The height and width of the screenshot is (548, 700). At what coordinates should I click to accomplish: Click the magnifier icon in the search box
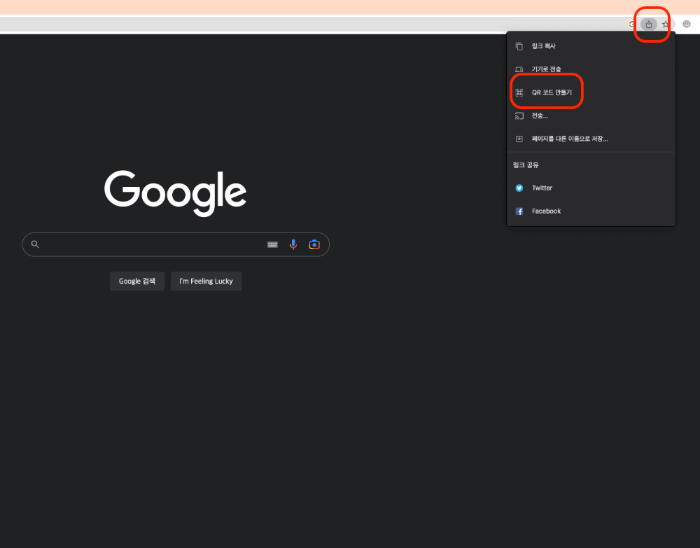[x=35, y=244]
